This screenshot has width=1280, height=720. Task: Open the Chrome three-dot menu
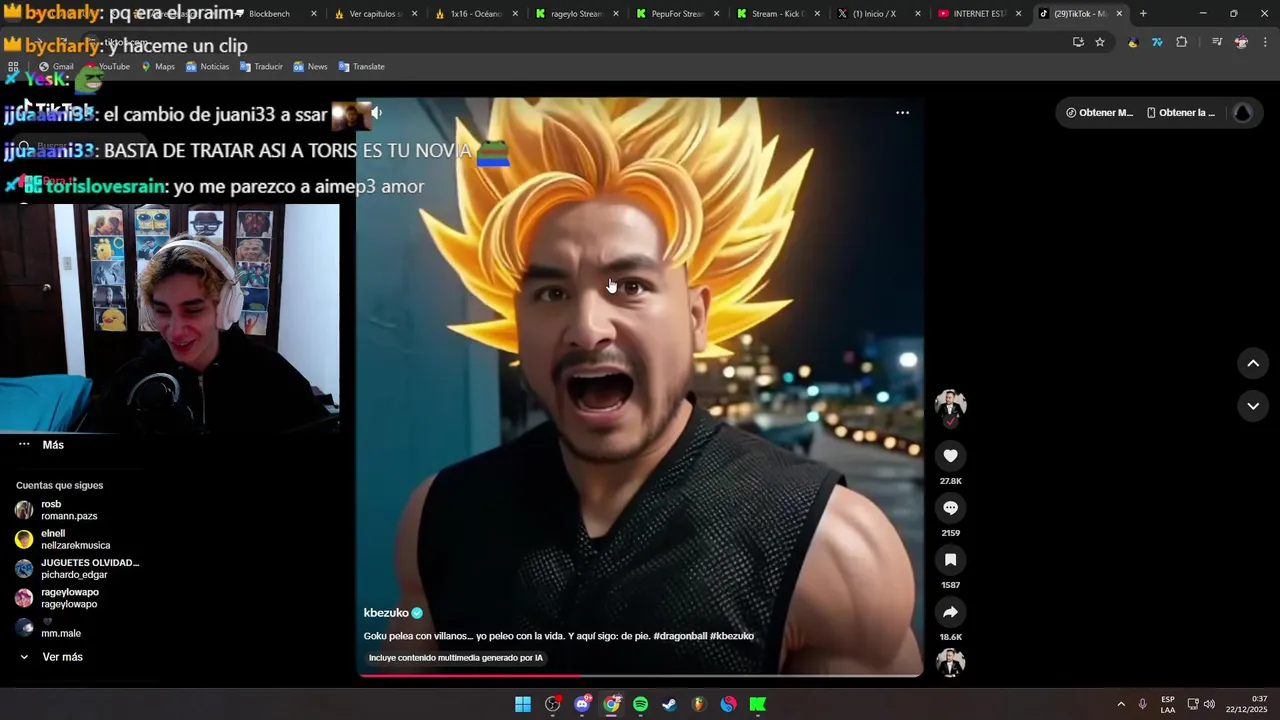[1265, 42]
